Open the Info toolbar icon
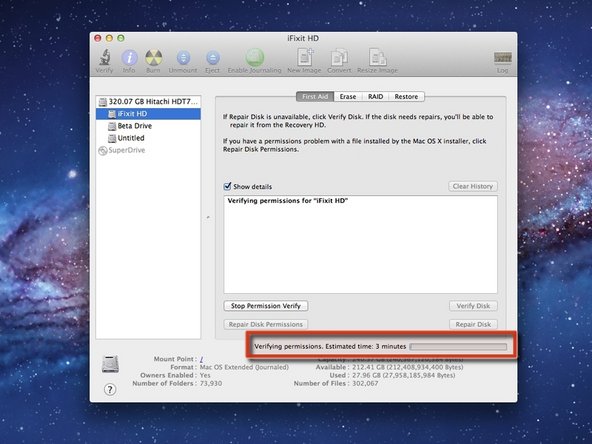The image size is (592, 444). 129,58
